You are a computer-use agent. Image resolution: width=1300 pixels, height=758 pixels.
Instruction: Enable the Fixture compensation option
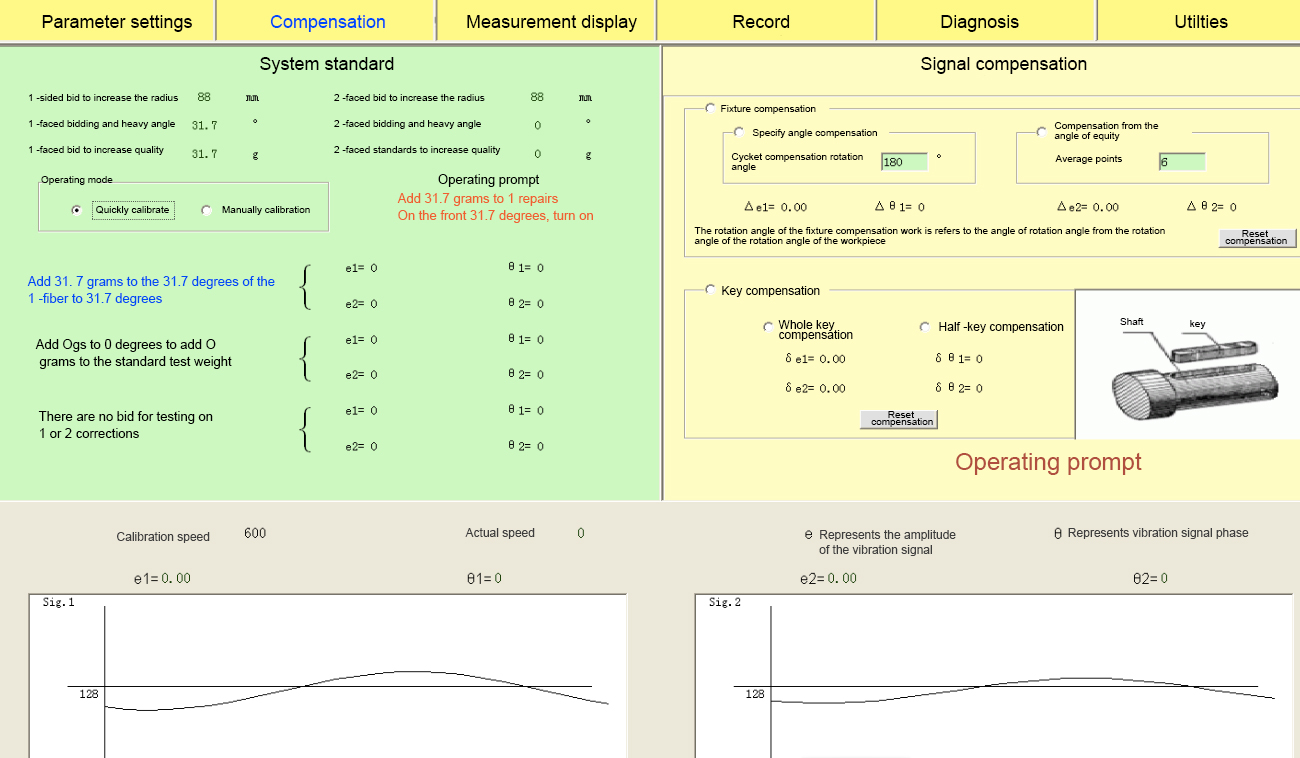711,108
